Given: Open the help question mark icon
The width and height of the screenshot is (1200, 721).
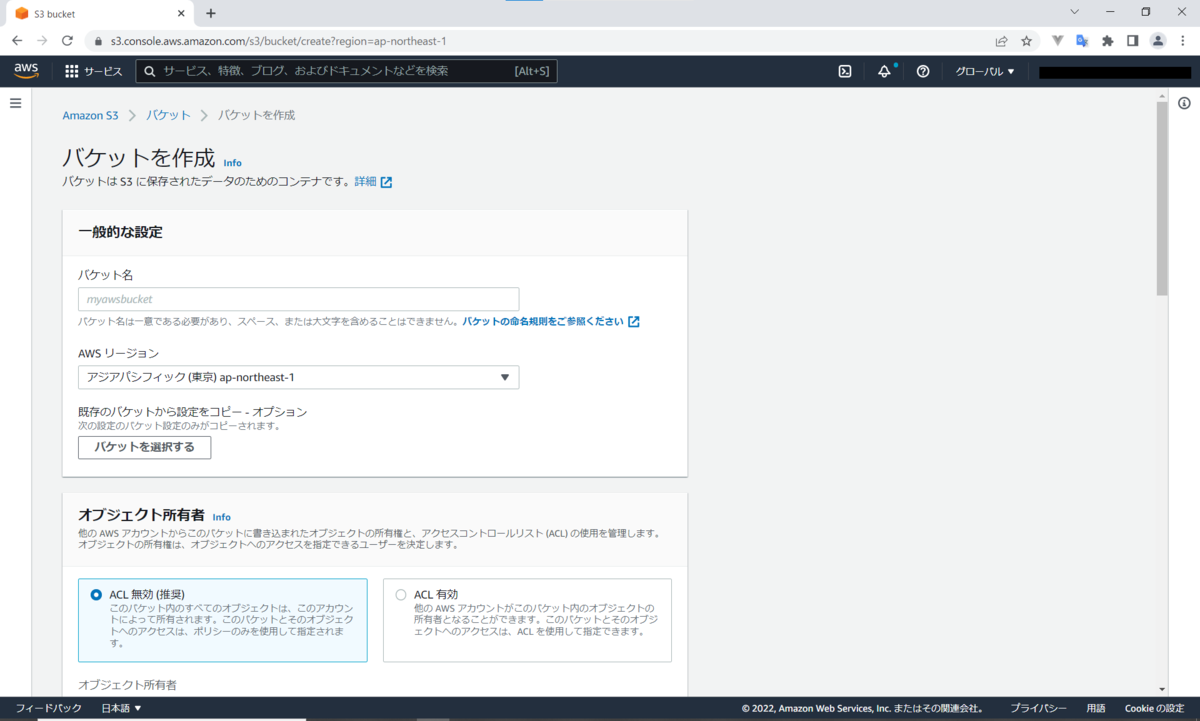Looking at the screenshot, I should [923, 71].
